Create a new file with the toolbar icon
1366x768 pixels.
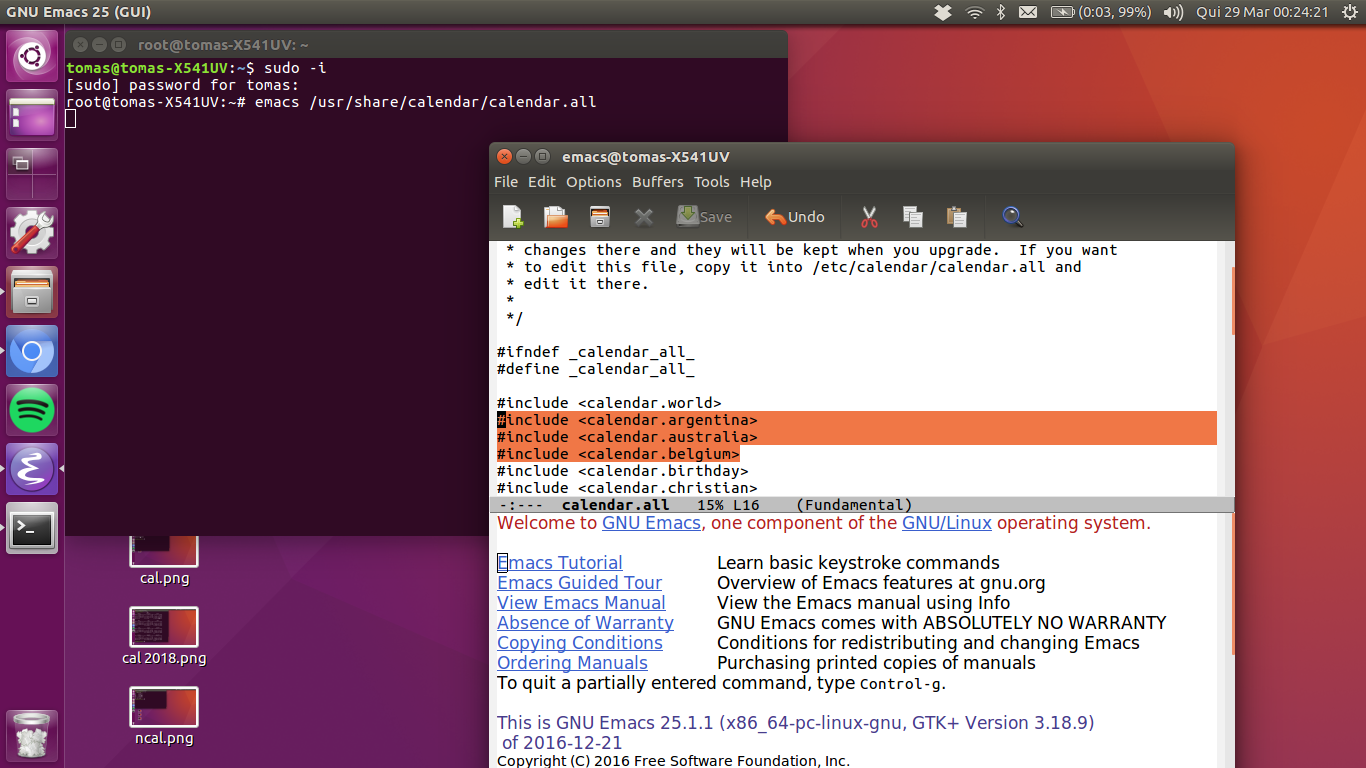[512, 217]
